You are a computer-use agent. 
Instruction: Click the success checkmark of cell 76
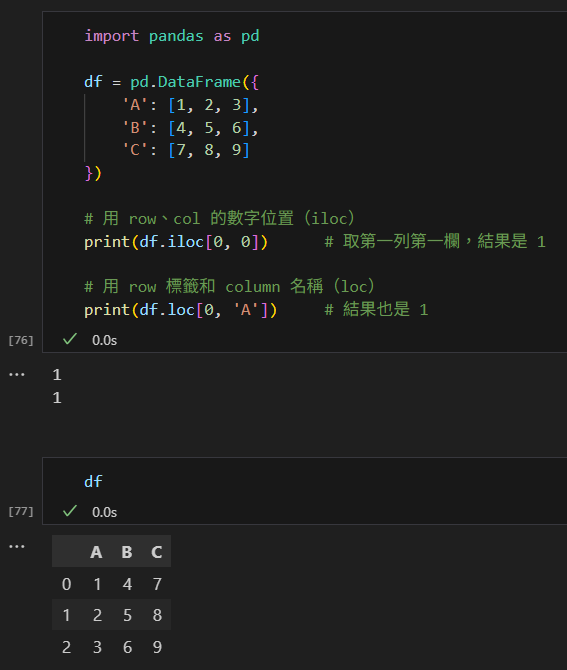tap(70, 339)
